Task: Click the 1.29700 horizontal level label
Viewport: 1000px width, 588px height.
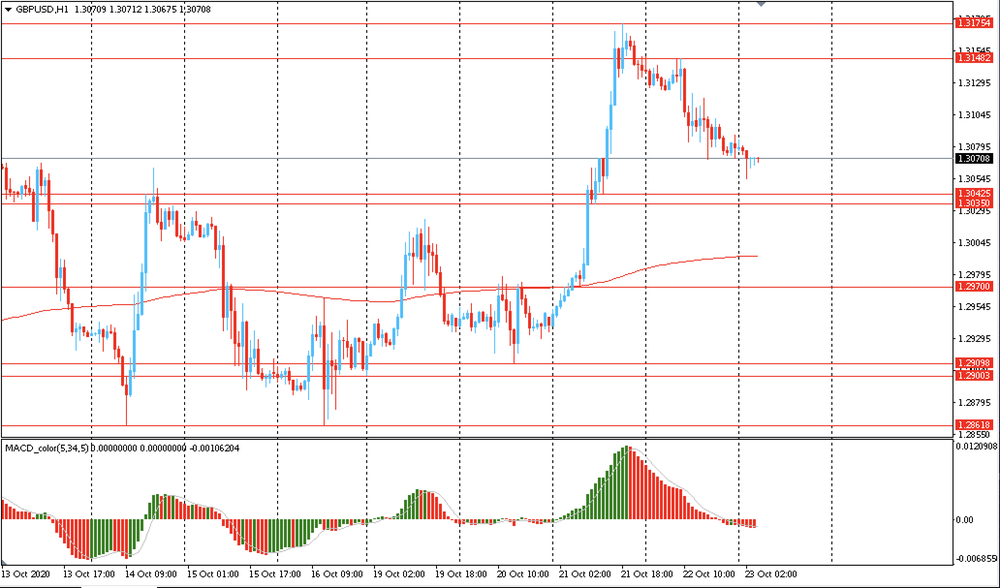Action: click(973, 287)
